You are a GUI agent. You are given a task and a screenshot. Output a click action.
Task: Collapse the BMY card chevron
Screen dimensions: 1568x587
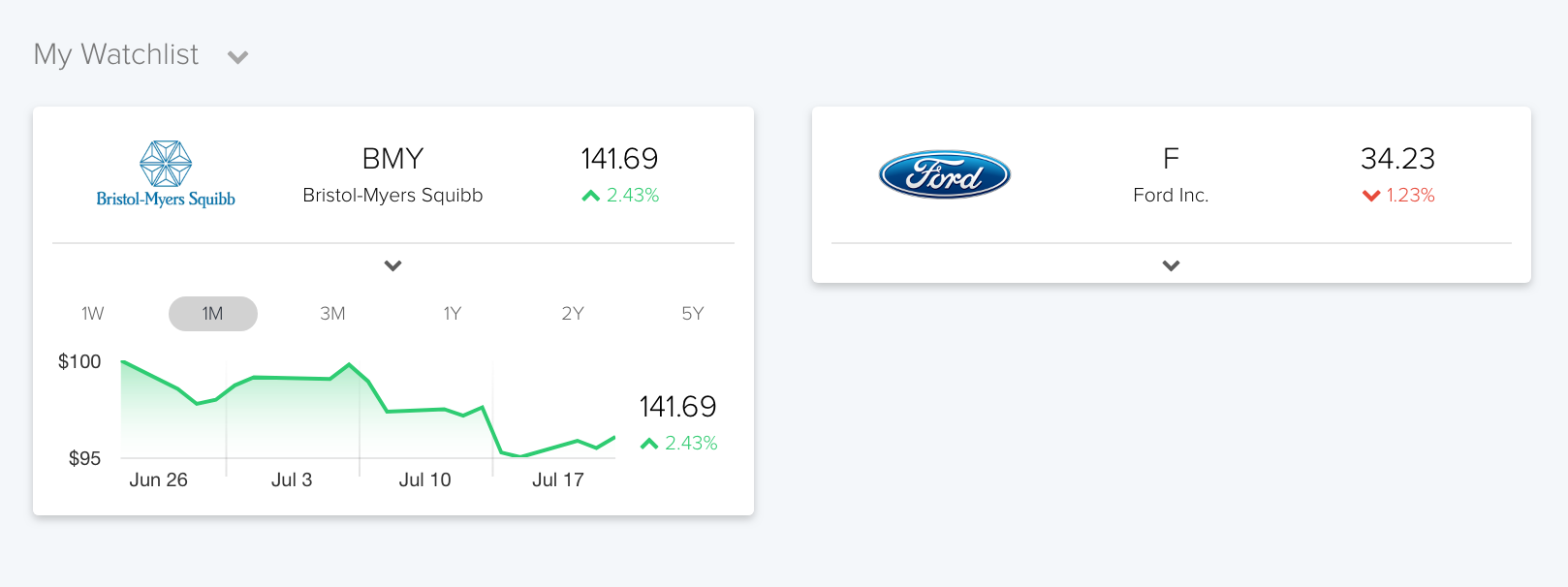tap(392, 265)
